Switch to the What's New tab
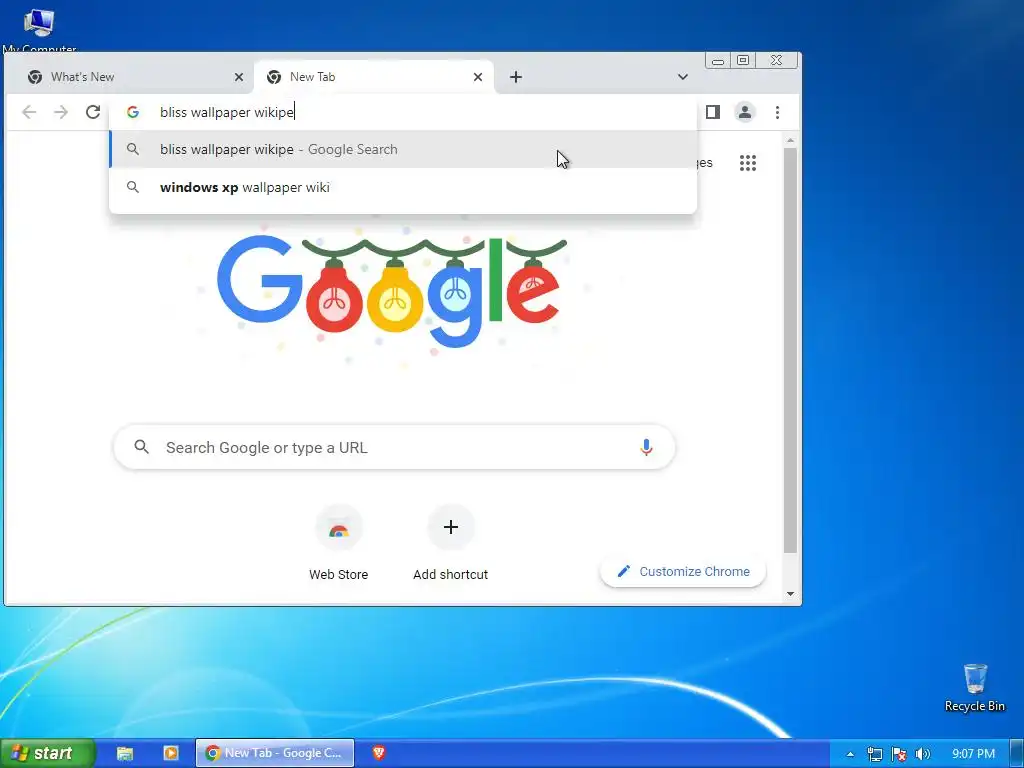 pyautogui.click(x=131, y=77)
